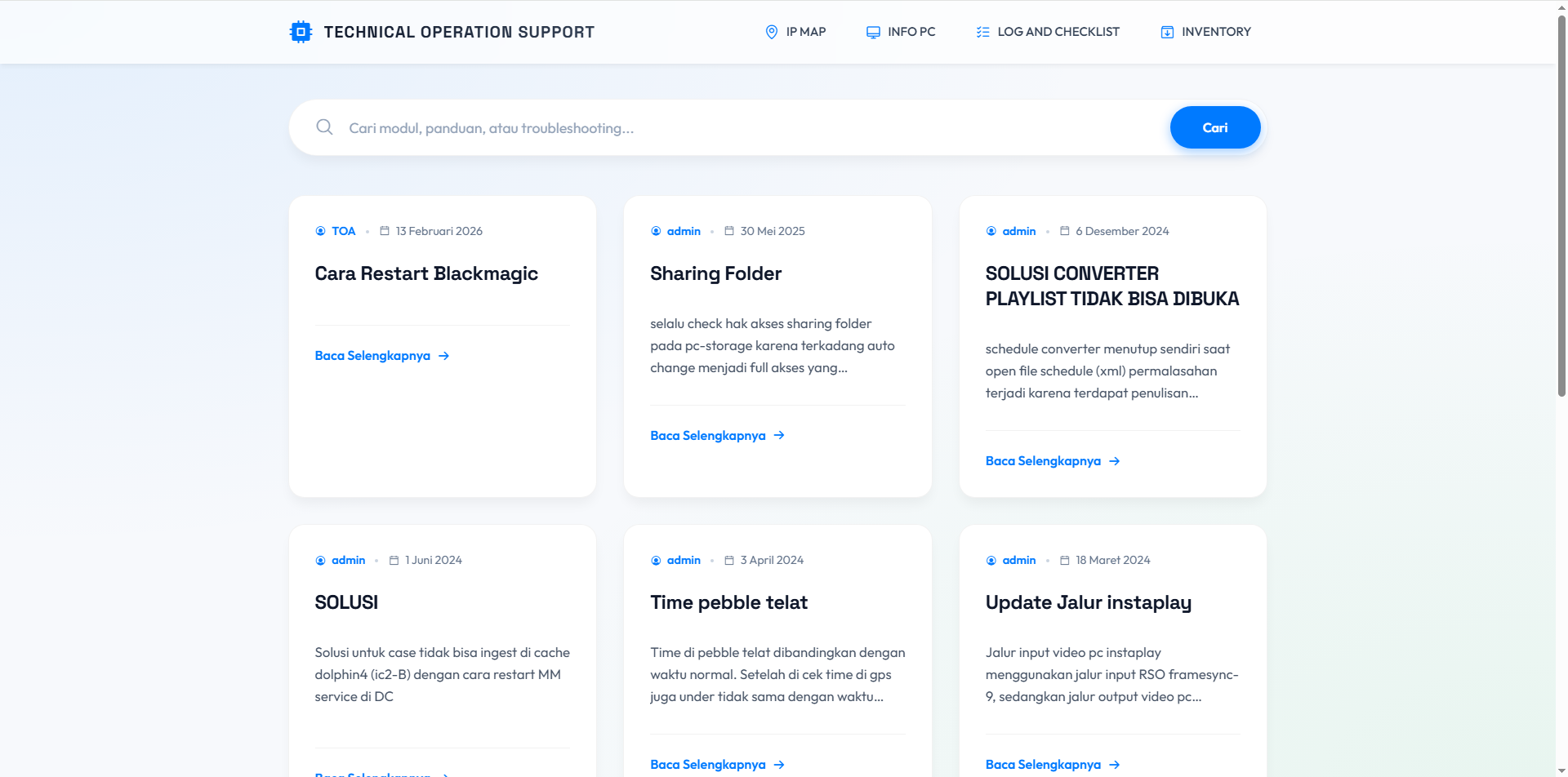This screenshot has height=777, width=1568.
Task: Open the INVENTORY navigation link
Action: [x=1215, y=32]
